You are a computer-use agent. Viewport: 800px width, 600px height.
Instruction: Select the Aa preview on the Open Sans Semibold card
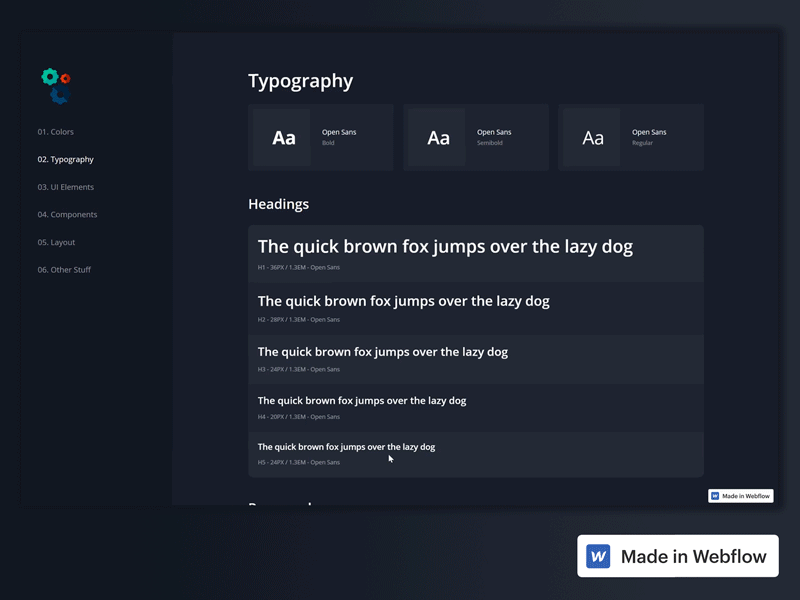pos(438,137)
